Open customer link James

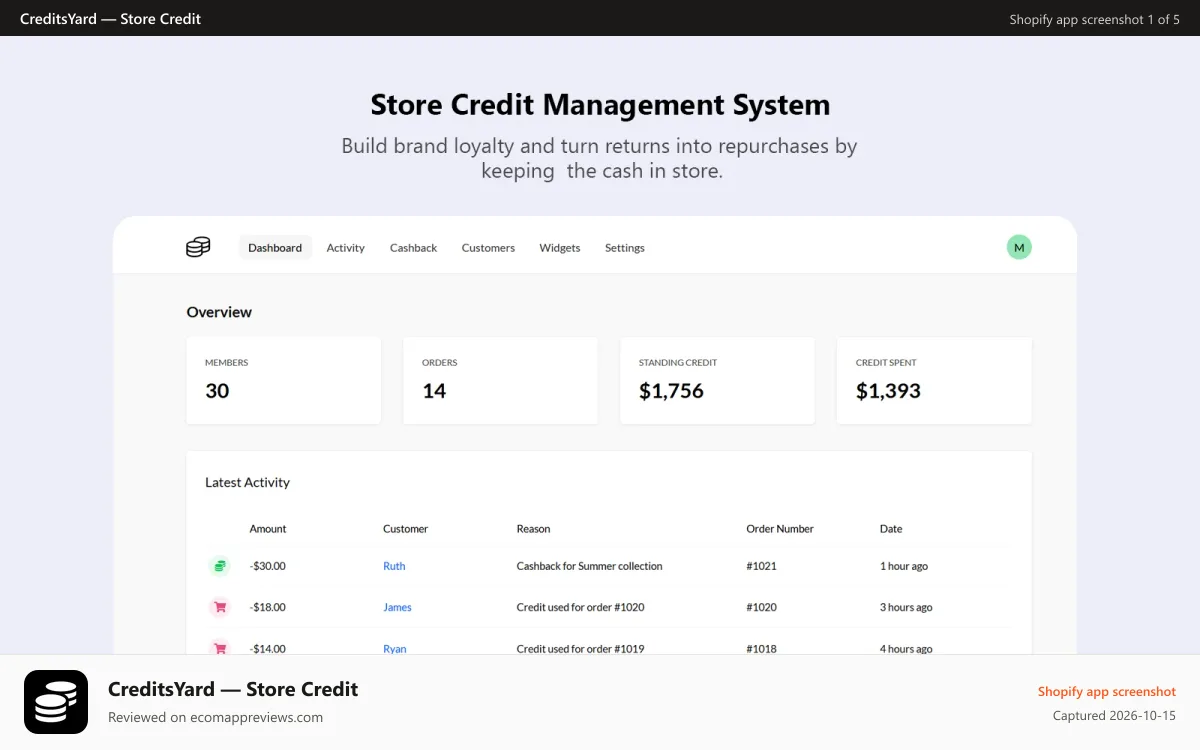(397, 607)
